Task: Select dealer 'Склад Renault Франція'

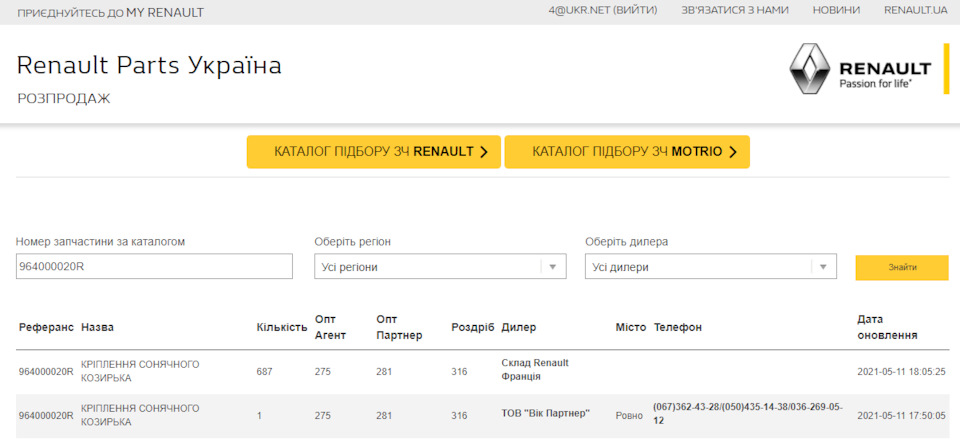Action: coord(535,370)
